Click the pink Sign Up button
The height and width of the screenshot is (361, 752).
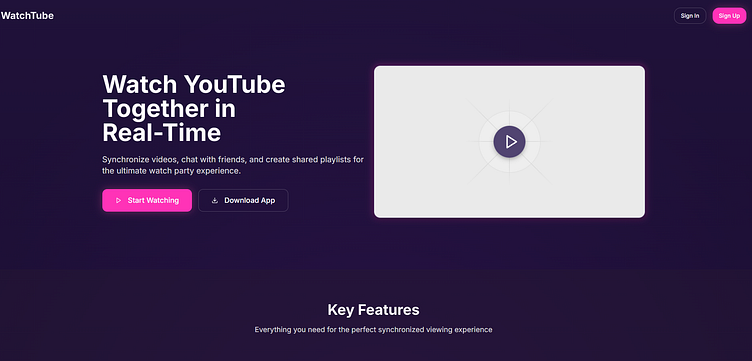729,16
